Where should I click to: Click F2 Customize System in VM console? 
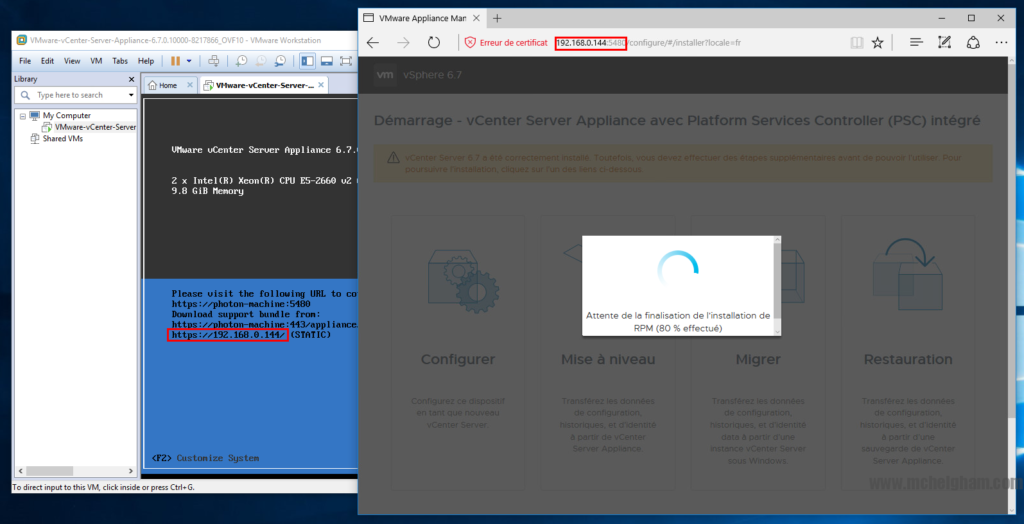[205, 458]
